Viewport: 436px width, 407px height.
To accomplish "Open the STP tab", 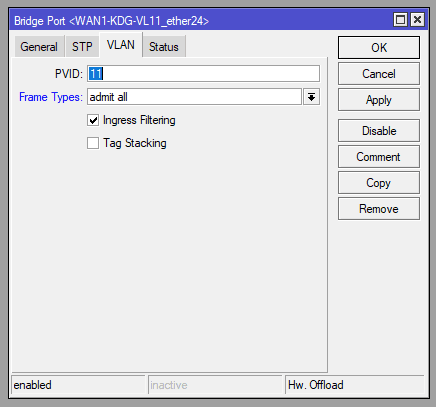I will click(82, 47).
